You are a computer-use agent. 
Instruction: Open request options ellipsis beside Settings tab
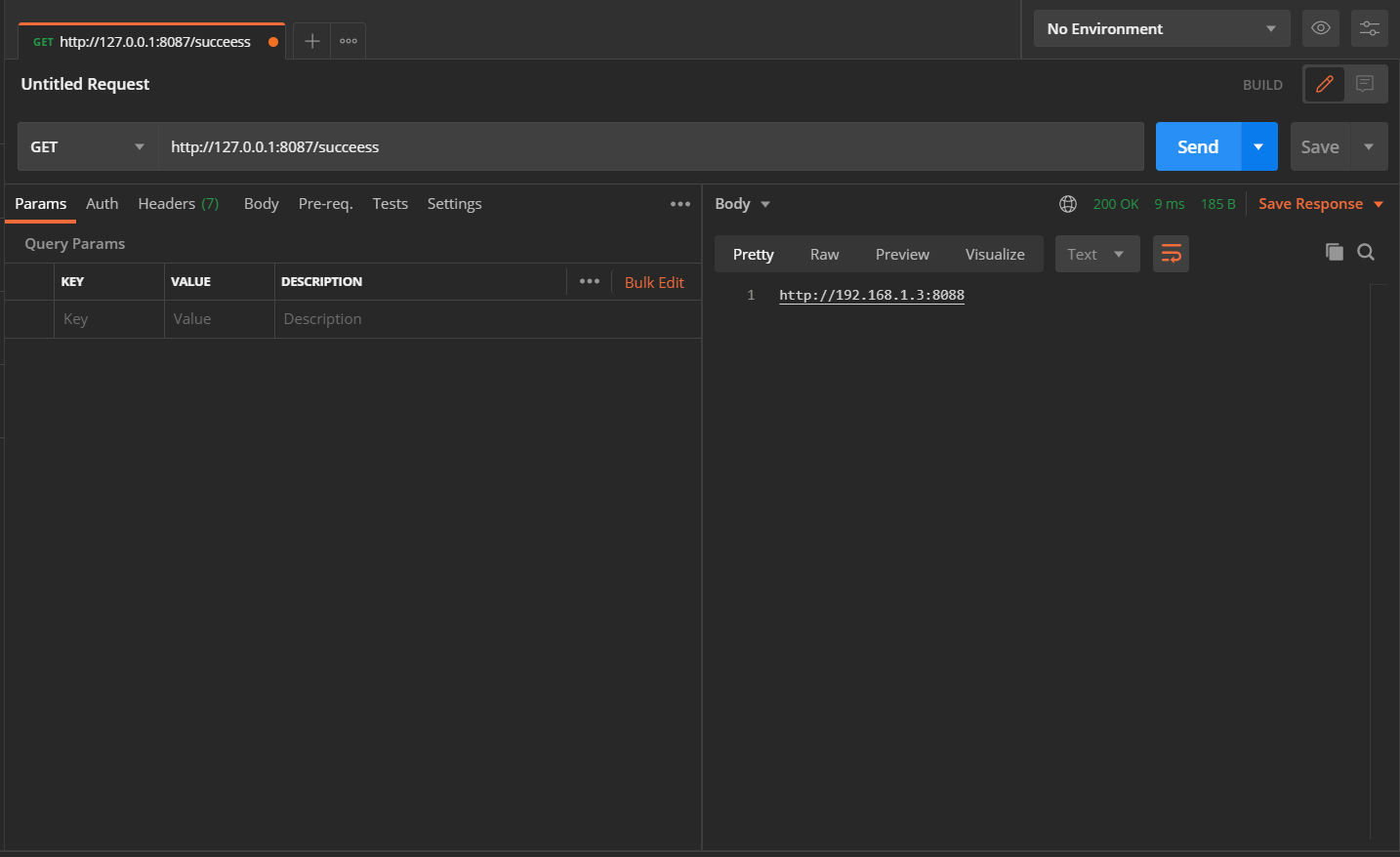pyautogui.click(x=680, y=204)
